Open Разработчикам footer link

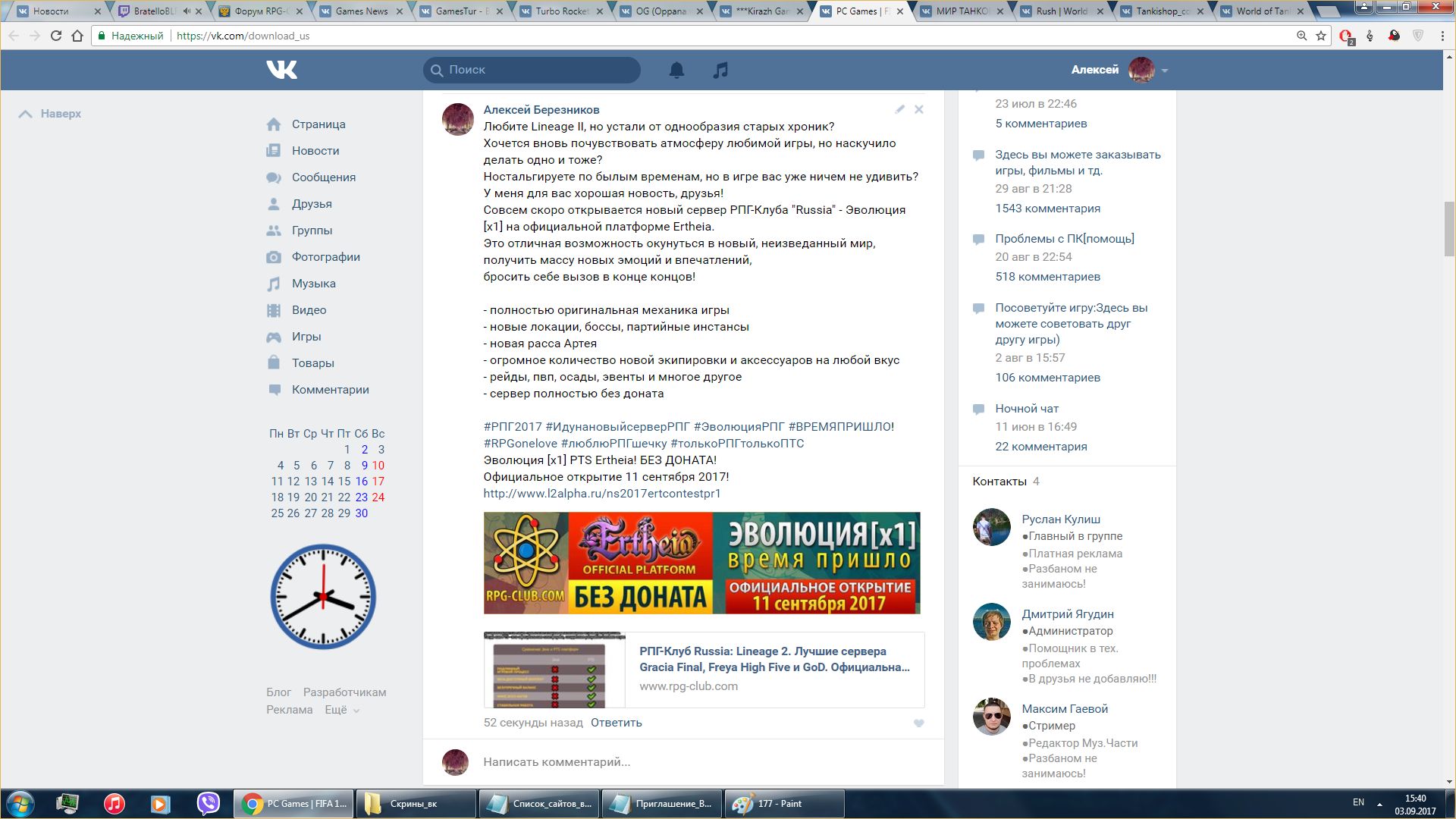[x=344, y=692]
